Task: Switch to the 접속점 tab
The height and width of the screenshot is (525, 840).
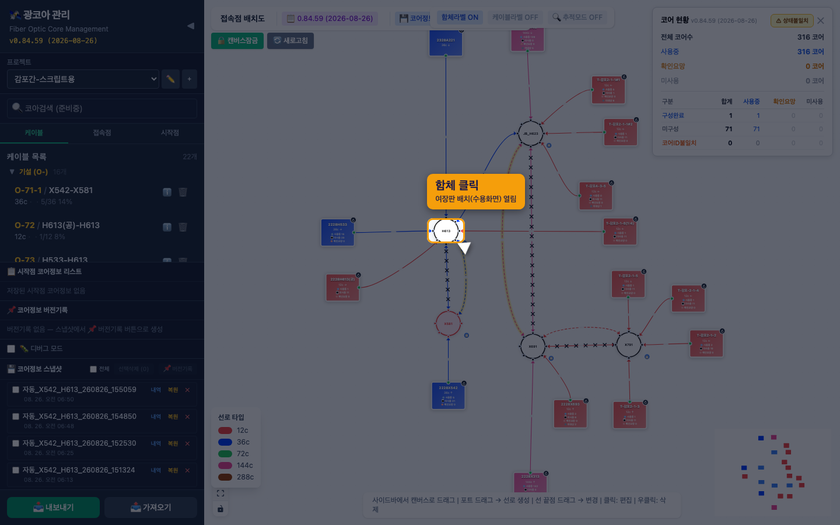Action: (x=102, y=133)
